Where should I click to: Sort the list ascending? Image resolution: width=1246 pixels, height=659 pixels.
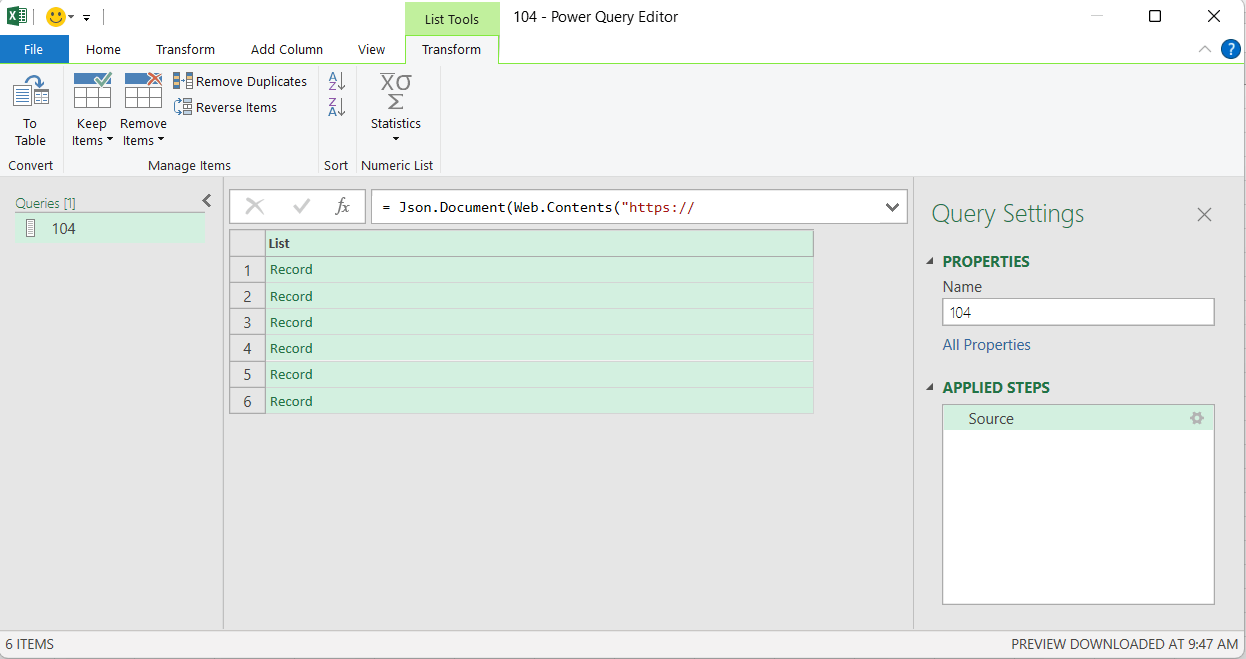click(x=336, y=80)
